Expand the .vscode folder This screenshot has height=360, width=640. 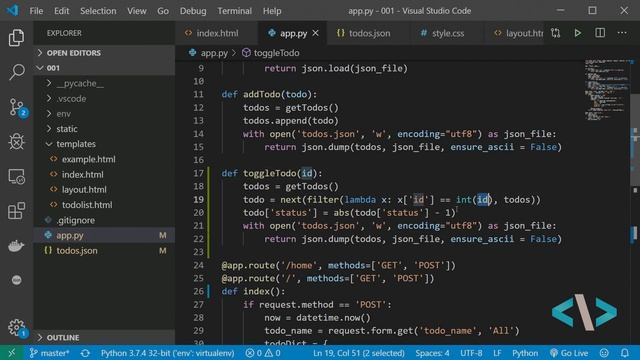(104, 98)
